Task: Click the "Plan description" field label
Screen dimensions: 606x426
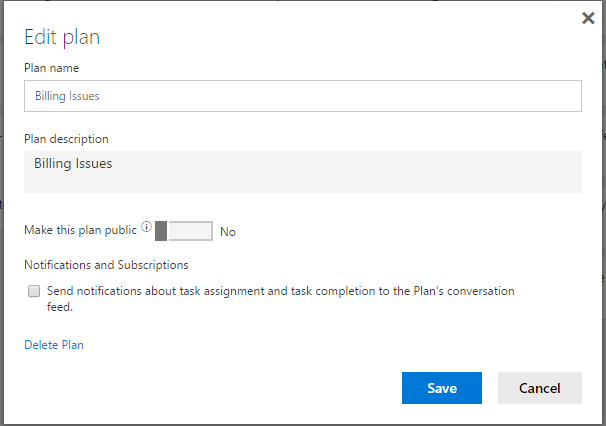Action: [66, 139]
